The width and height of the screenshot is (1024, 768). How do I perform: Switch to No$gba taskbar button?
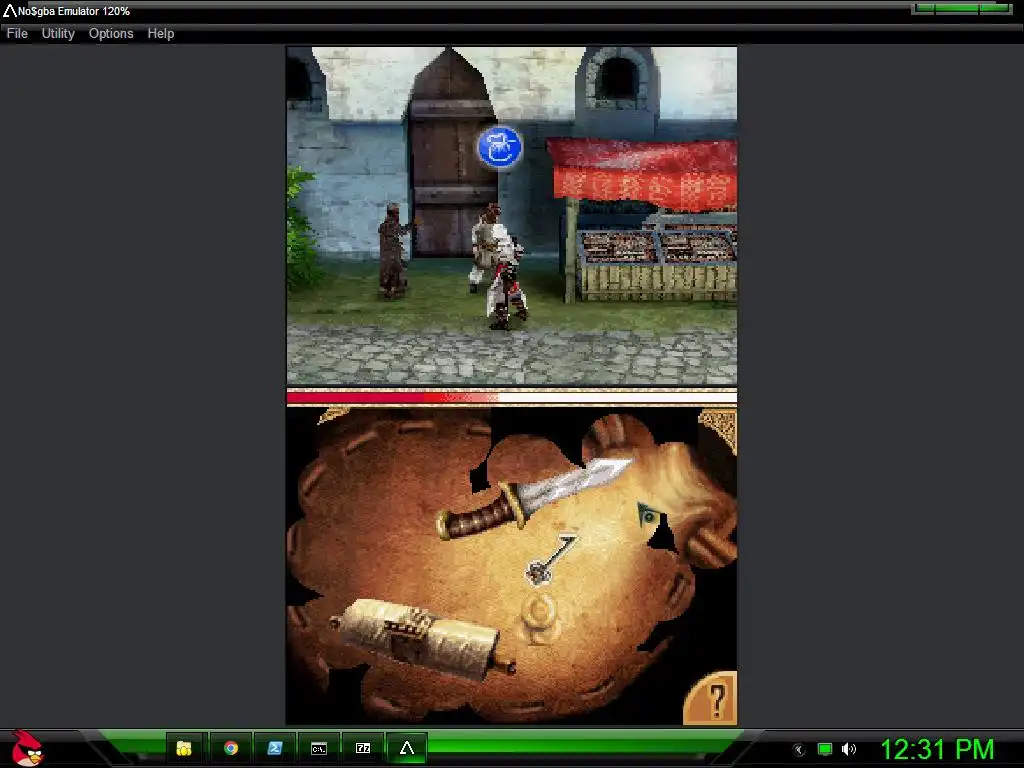[407, 748]
